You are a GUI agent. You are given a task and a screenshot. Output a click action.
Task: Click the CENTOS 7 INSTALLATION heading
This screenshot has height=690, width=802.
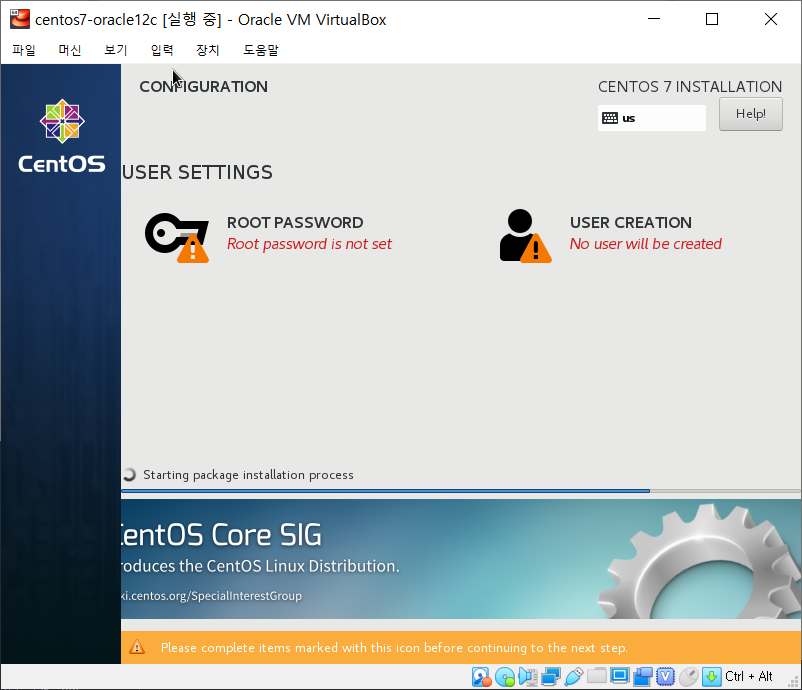690,86
